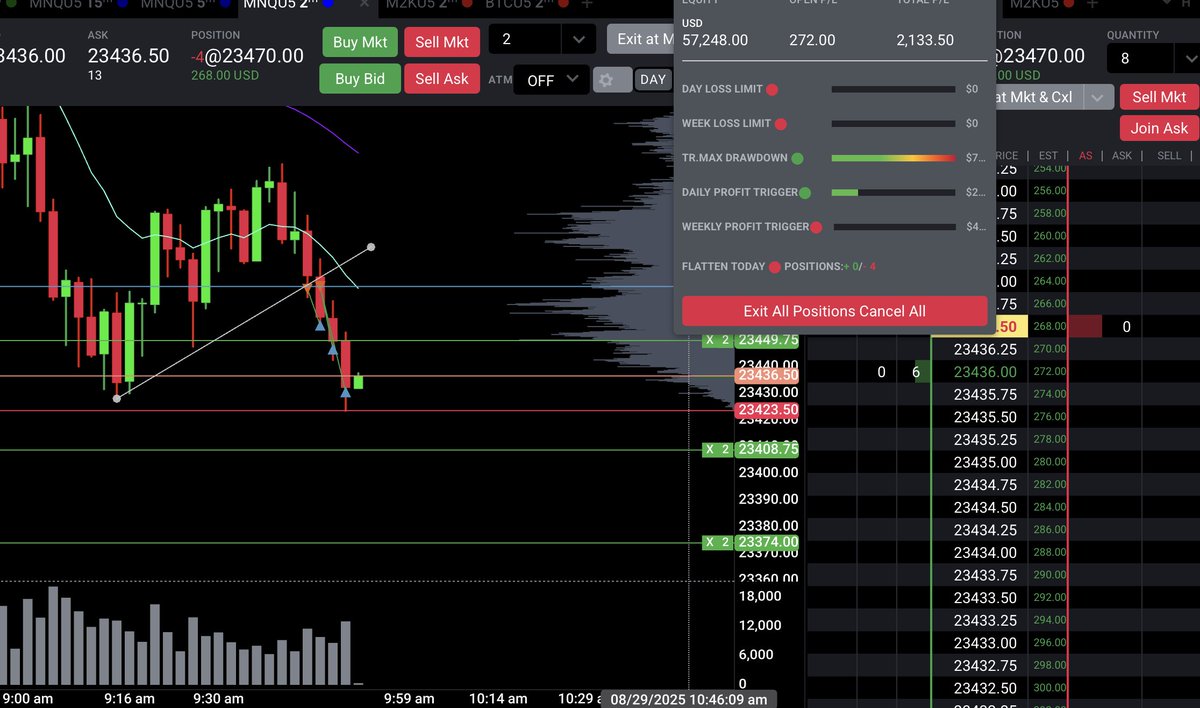
Task: Click the Tr.Max Drawdown gradient slider bar
Action: 893,157
